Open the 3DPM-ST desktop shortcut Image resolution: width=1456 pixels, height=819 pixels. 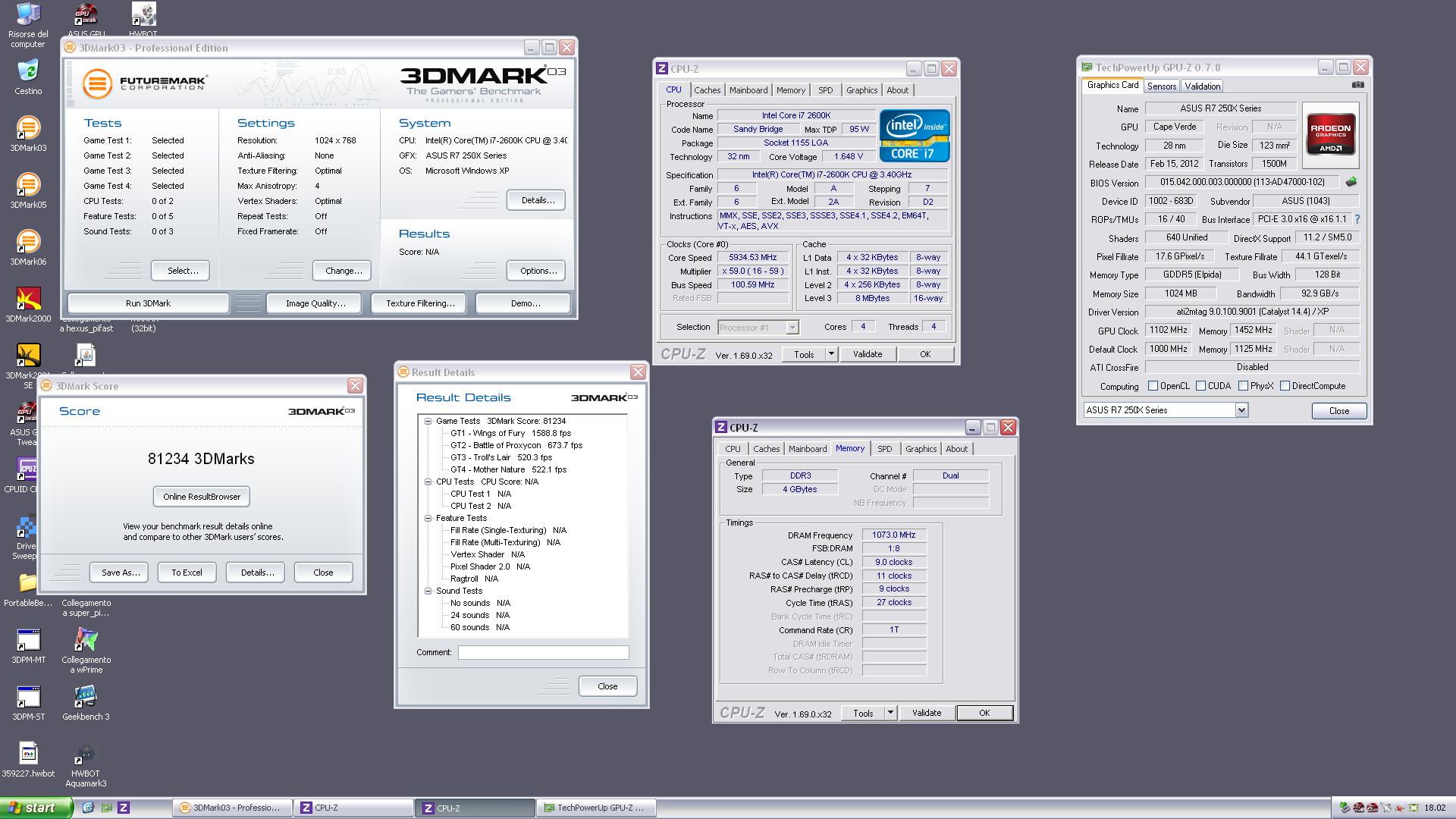[x=28, y=703]
